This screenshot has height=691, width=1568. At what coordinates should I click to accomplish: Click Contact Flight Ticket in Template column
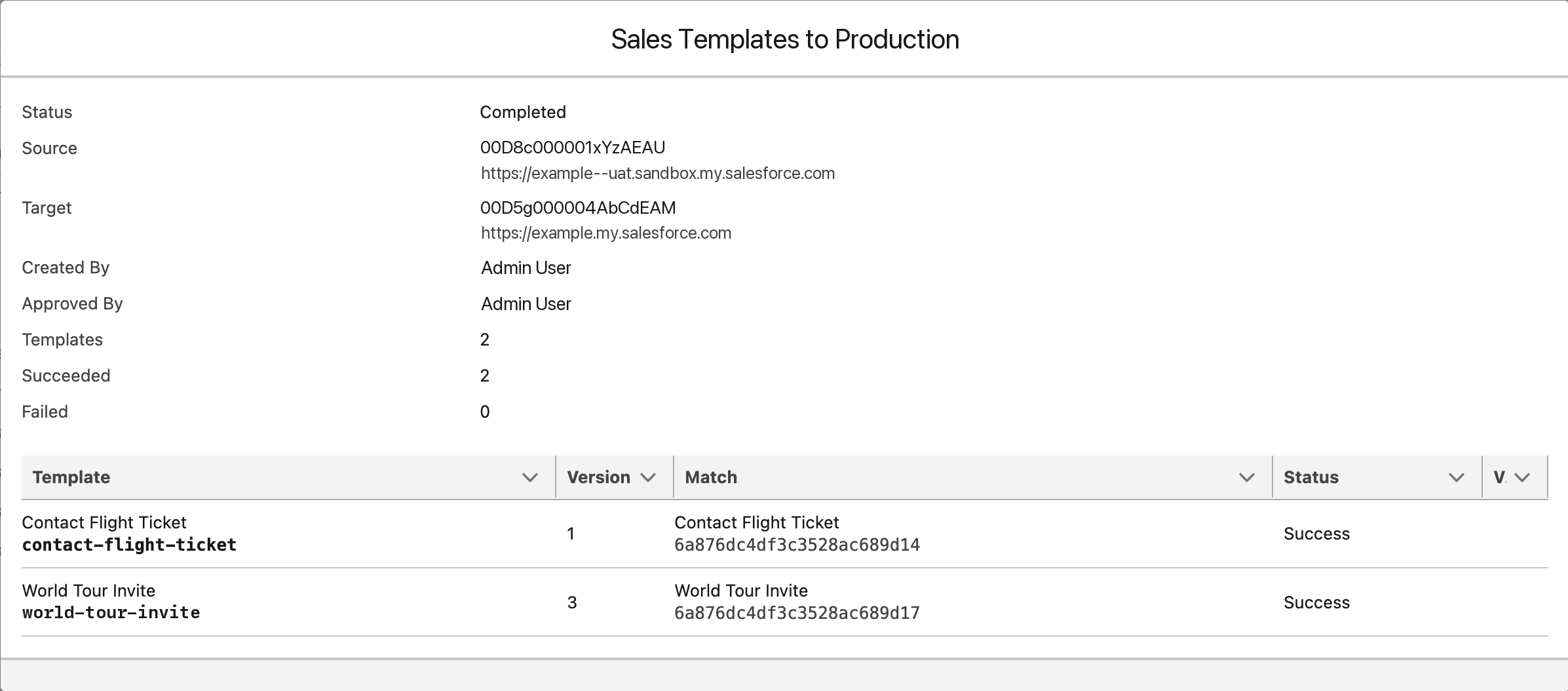click(x=104, y=523)
